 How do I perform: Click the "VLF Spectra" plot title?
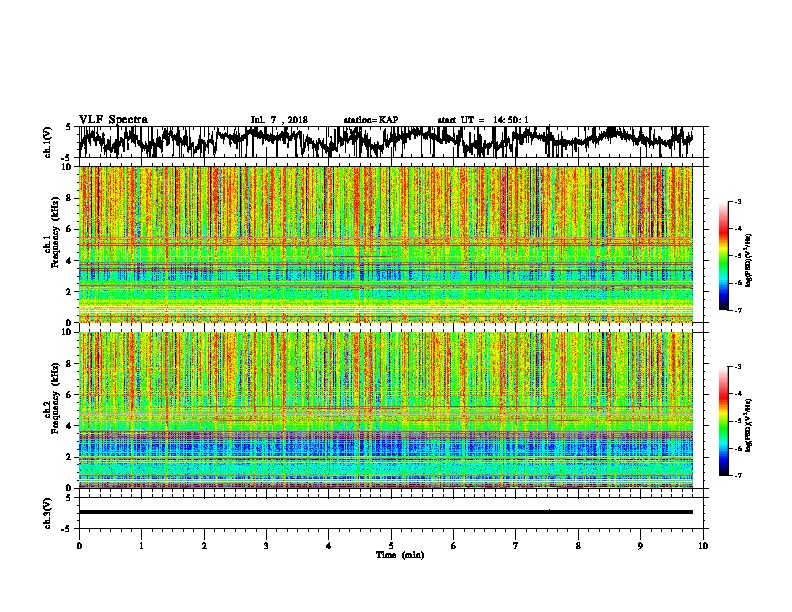(x=113, y=120)
